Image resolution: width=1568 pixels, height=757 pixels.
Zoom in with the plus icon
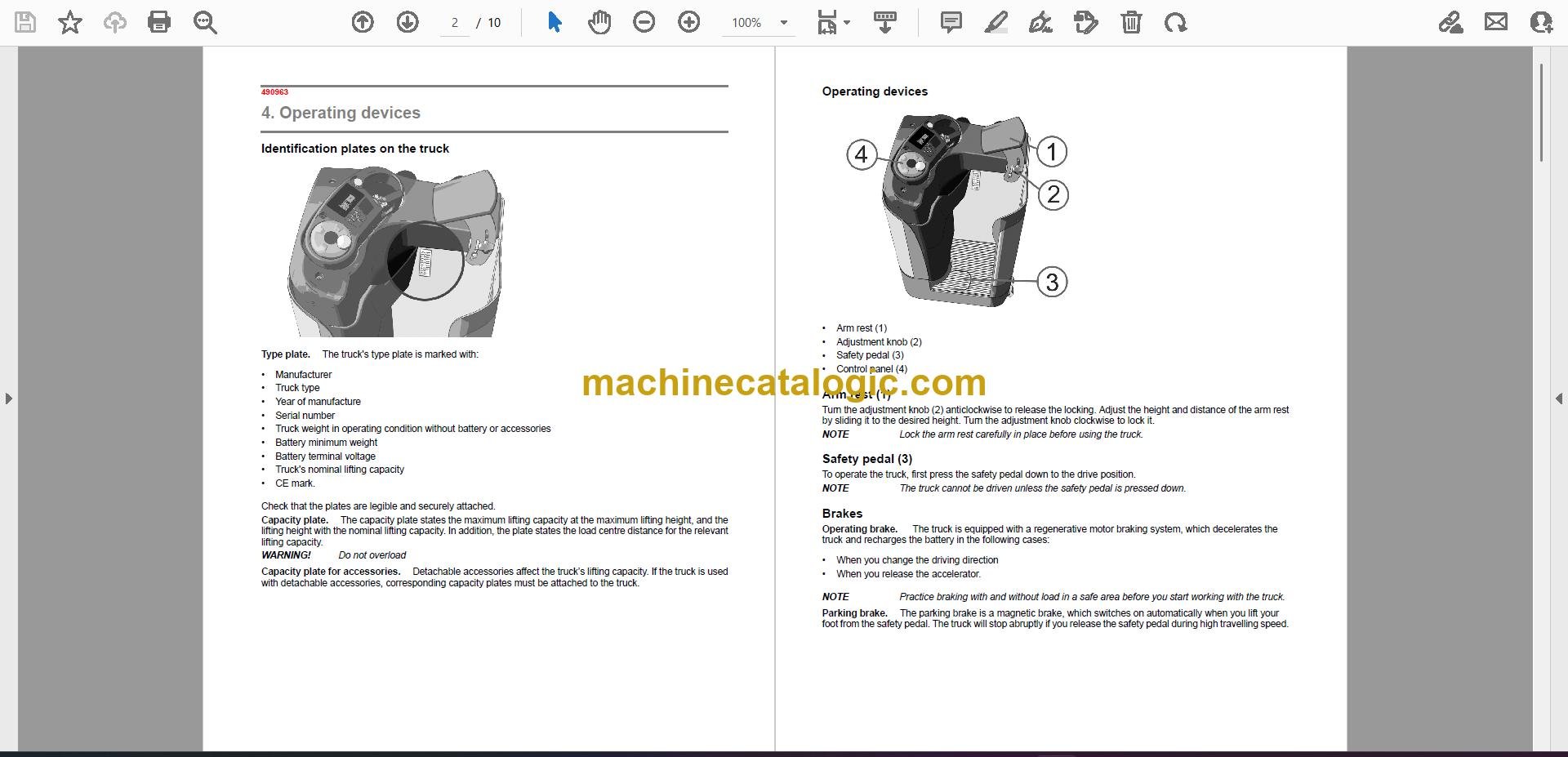689,22
